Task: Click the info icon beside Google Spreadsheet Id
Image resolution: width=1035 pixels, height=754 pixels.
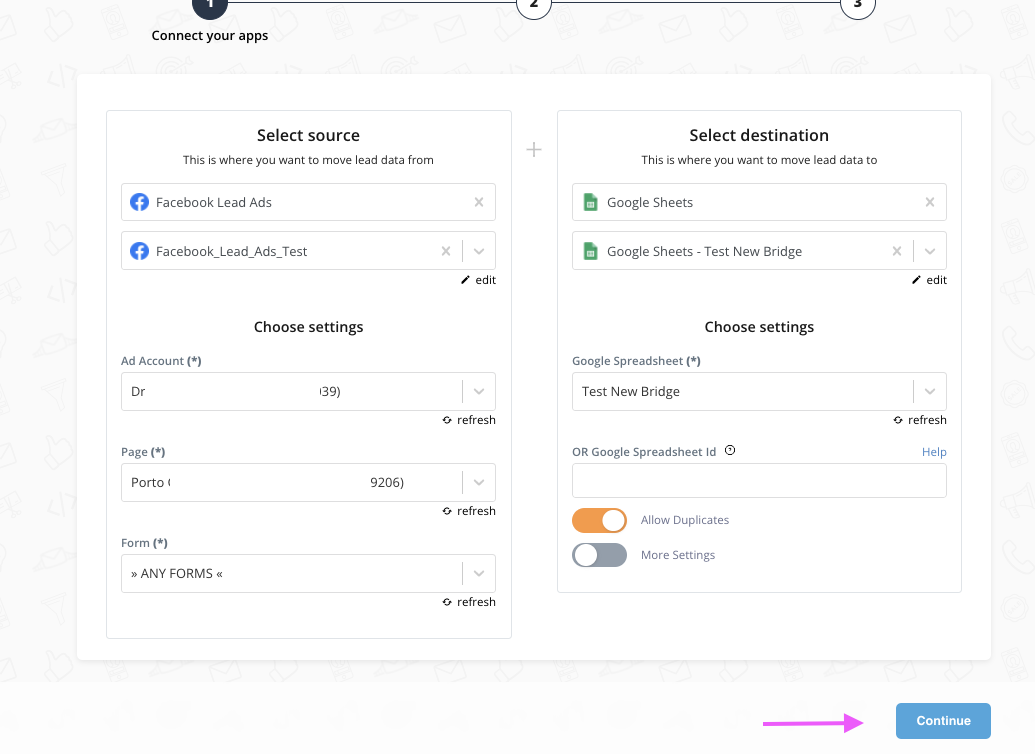Action: pos(730,451)
